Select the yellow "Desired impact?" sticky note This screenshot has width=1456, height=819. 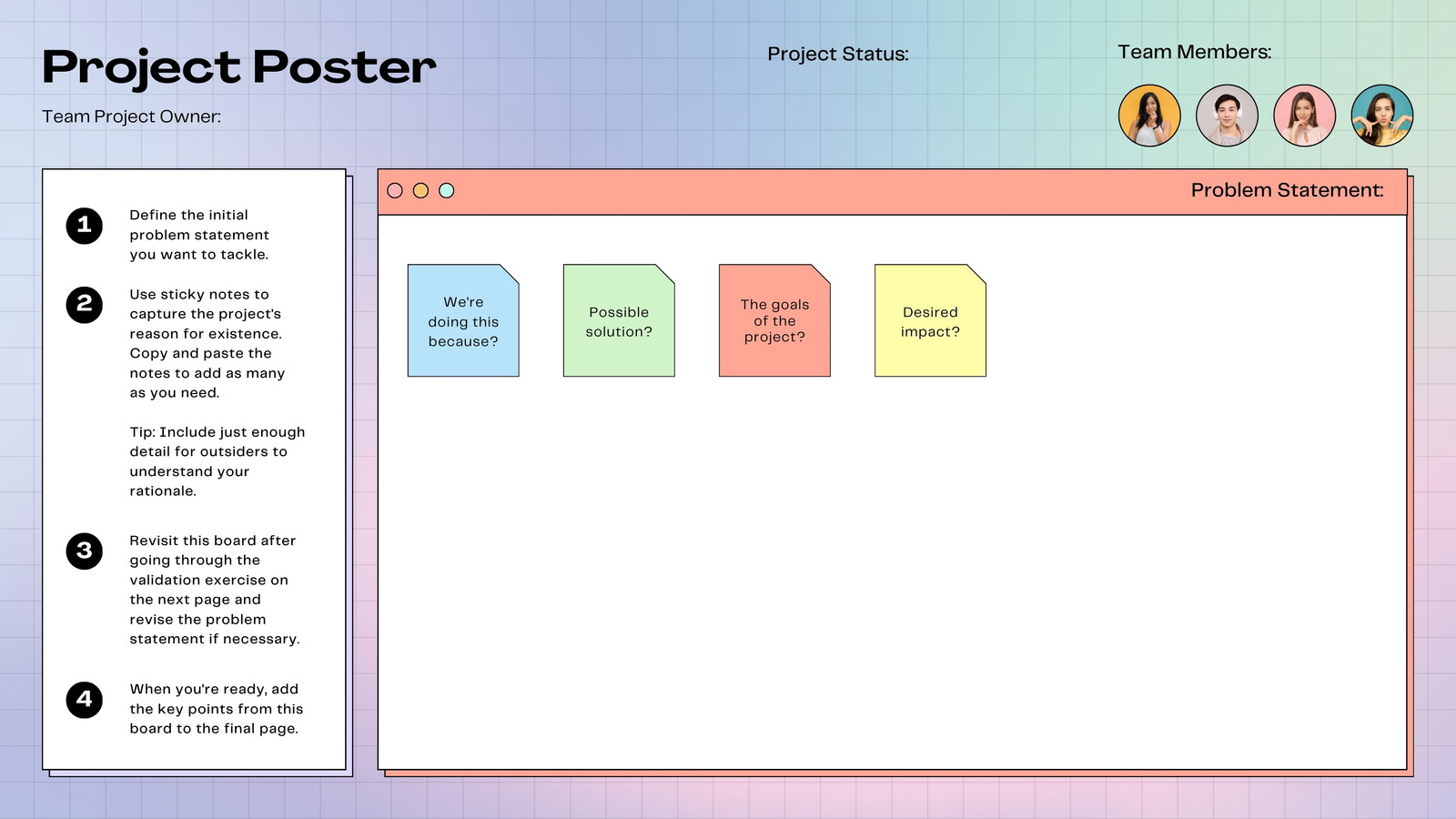click(930, 320)
